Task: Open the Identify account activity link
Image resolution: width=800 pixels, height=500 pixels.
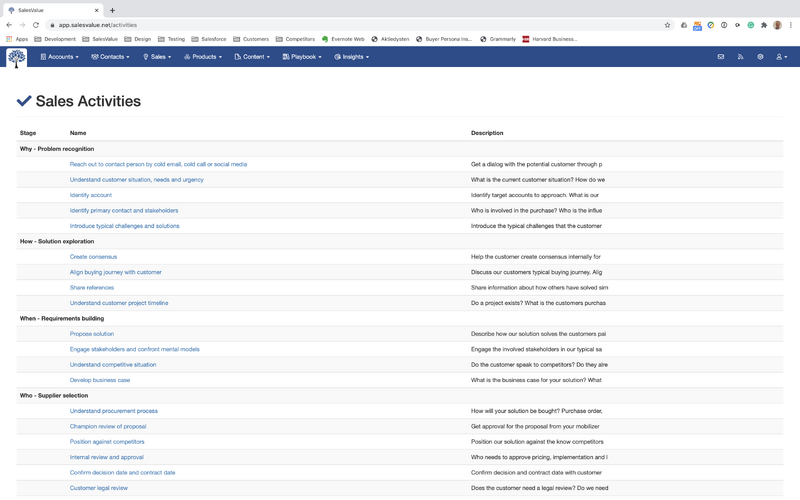Action: click(x=91, y=195)
